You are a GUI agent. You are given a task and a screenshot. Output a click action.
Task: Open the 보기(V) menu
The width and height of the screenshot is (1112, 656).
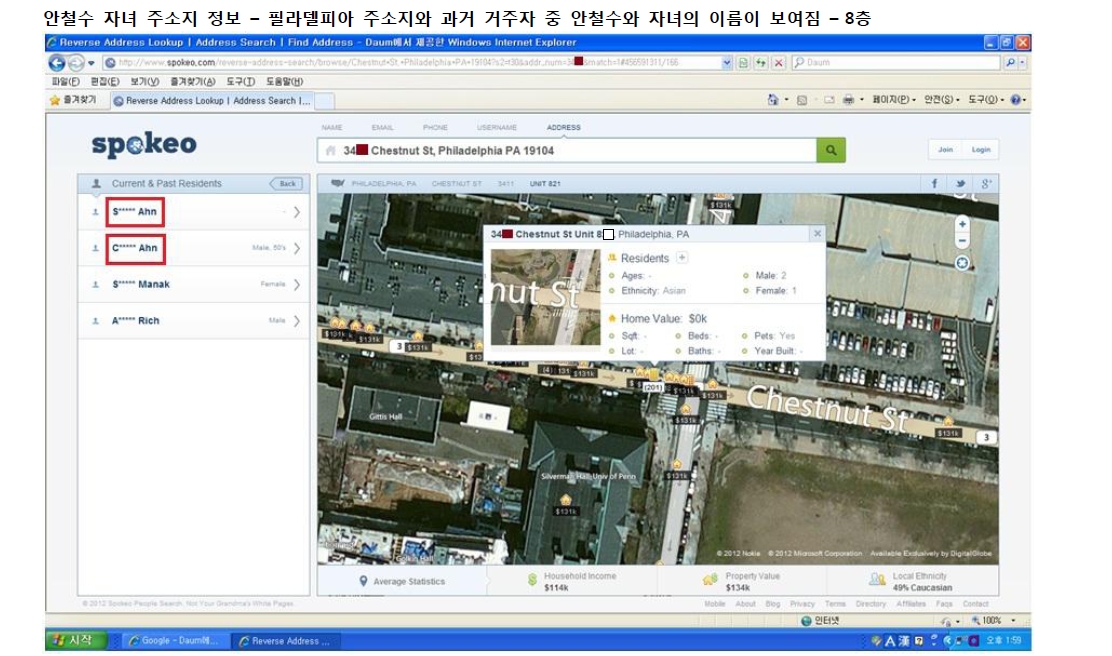click(x=145, y=82)
